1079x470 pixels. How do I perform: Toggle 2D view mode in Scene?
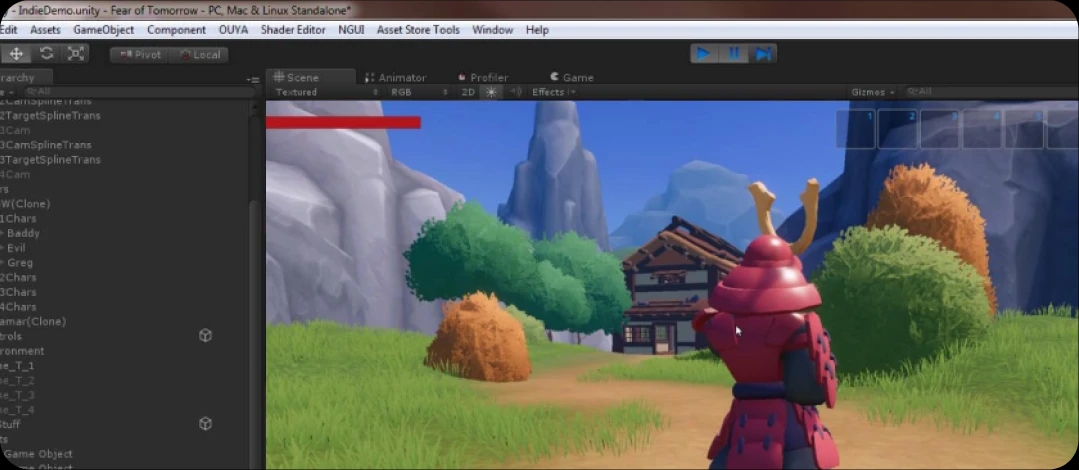(467, 92)
